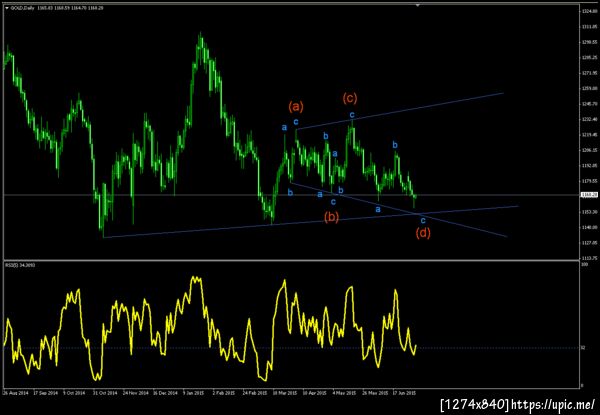Viewport: 600px width, 415px height.
Task: Click the yellow RSI line highest peak
Action: click(196, 278)
